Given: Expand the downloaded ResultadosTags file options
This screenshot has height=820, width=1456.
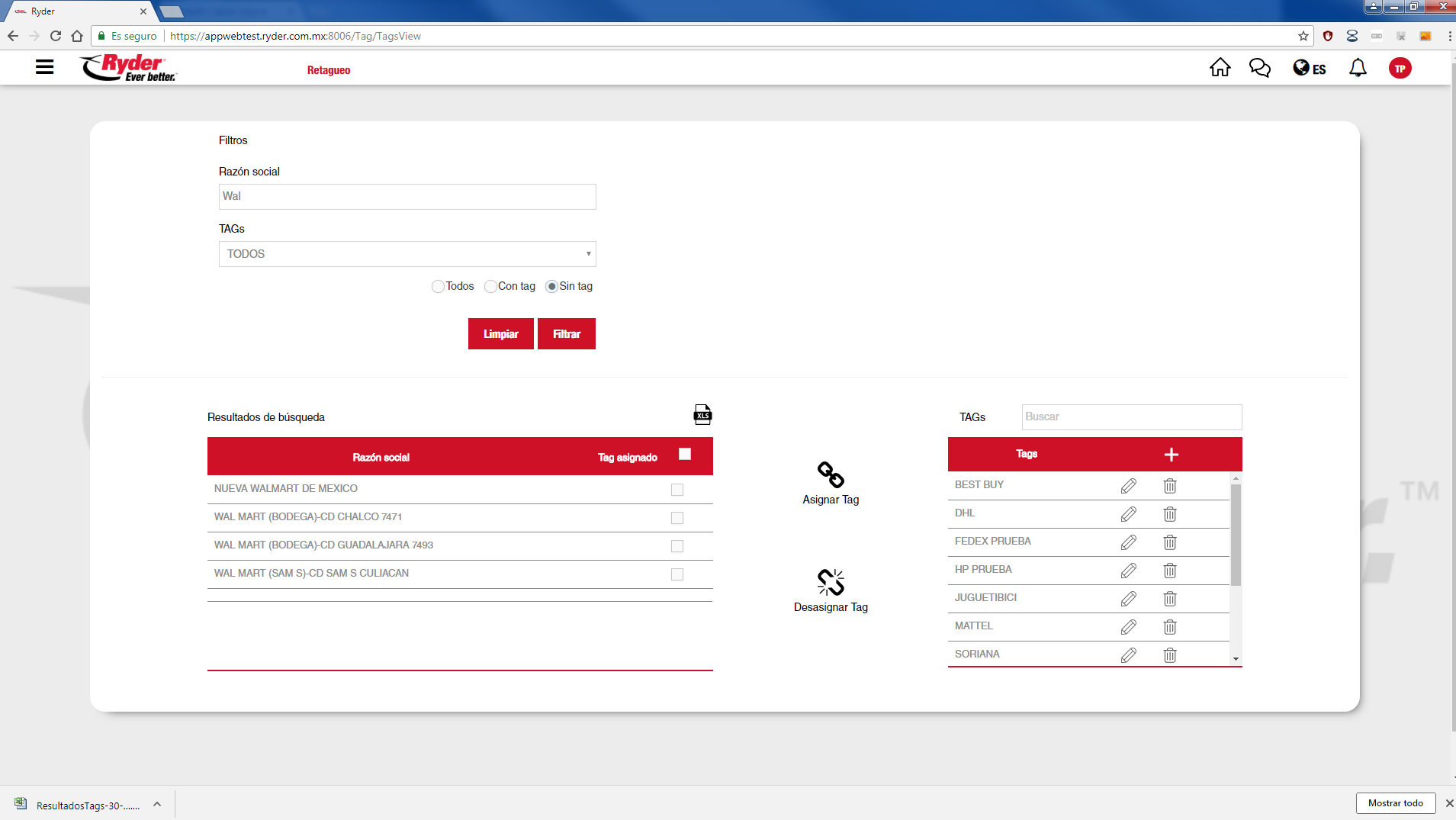Looking at the screenshot, I should [x=157, y=804].
